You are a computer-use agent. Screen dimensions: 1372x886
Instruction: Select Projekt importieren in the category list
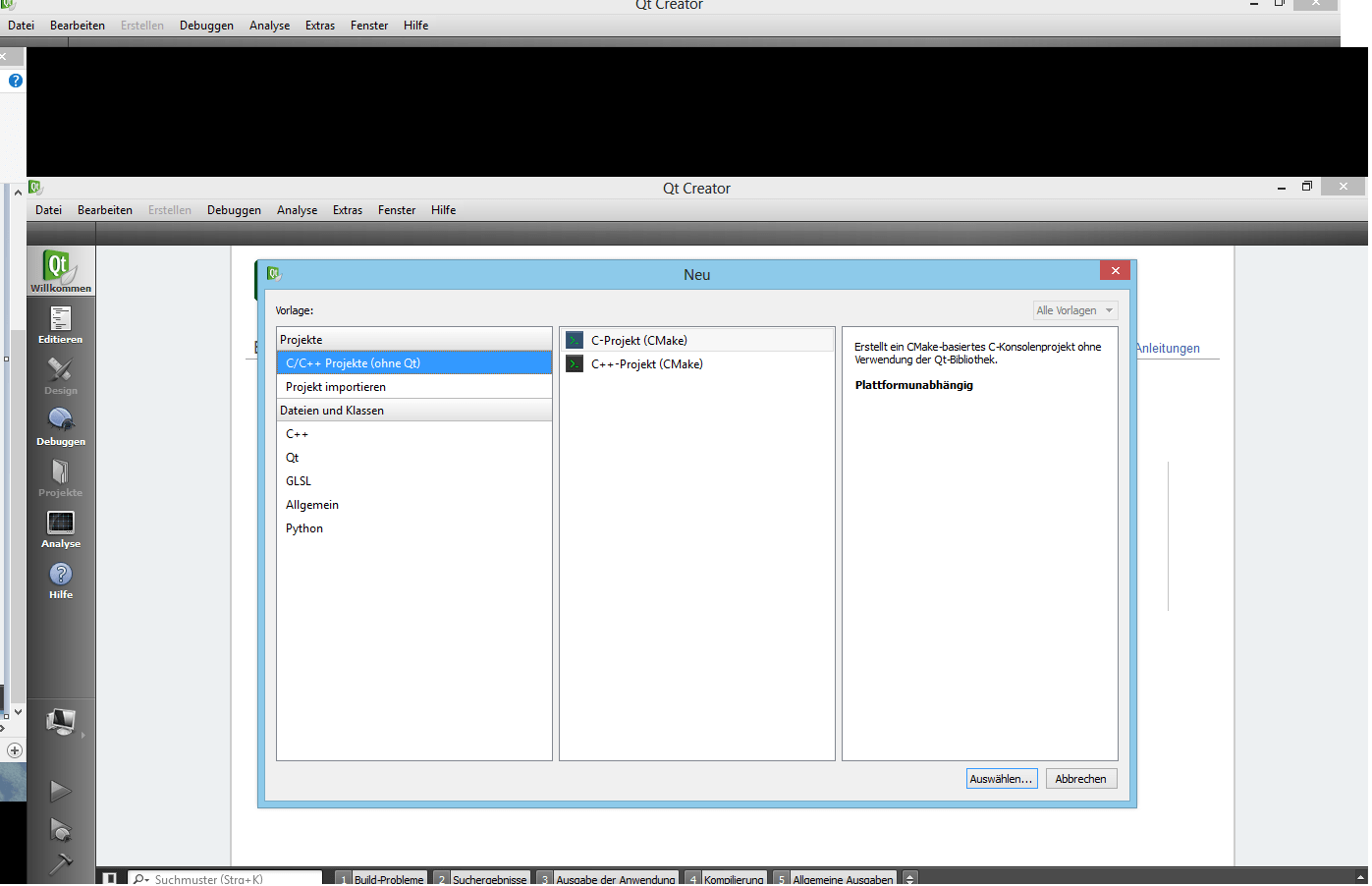(414, 387)
